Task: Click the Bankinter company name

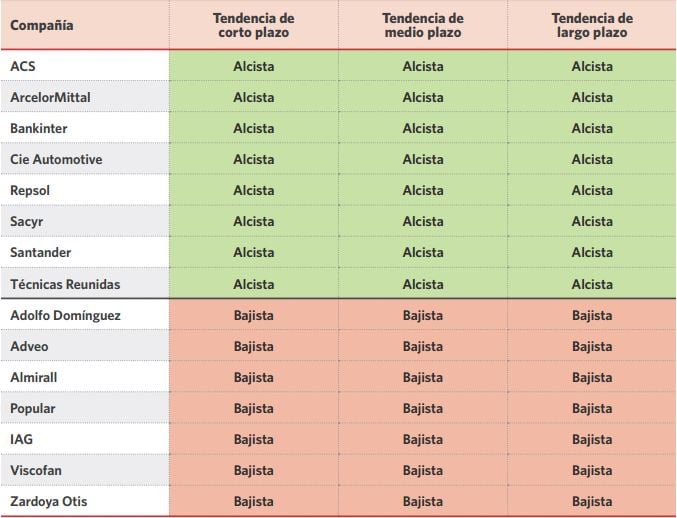Action: pyautogui.click(x=39, y=128)
